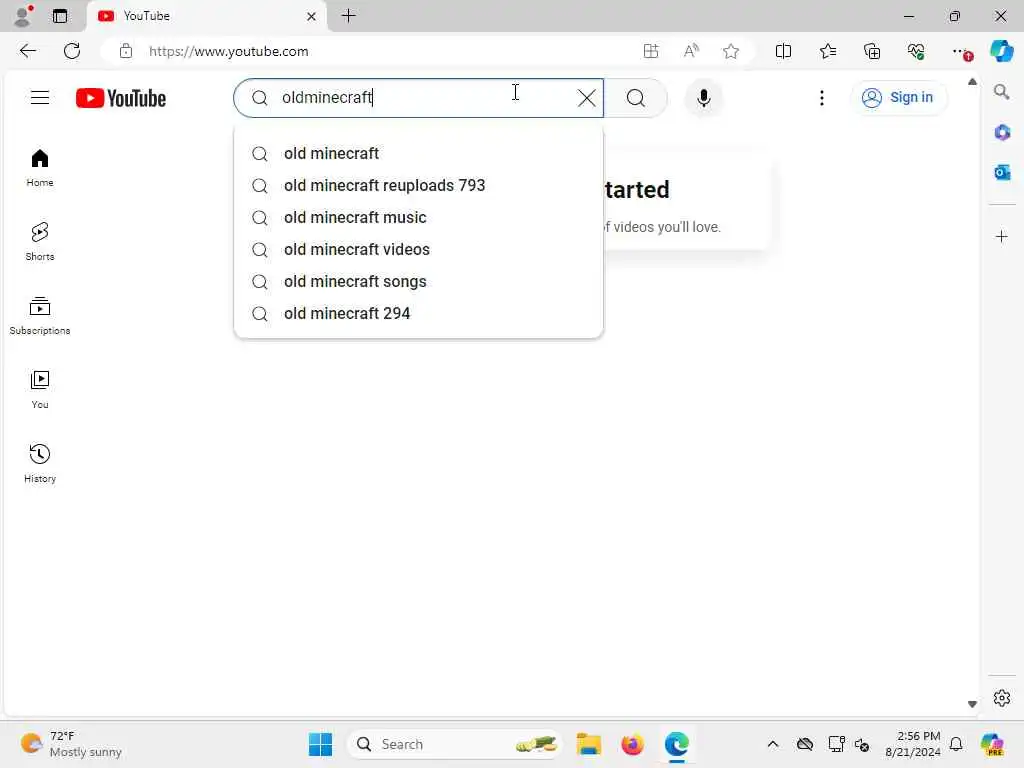Go back with the browser back arrow
The image size is (1024, 768).
pyautogui.click(x=27, y=52)
